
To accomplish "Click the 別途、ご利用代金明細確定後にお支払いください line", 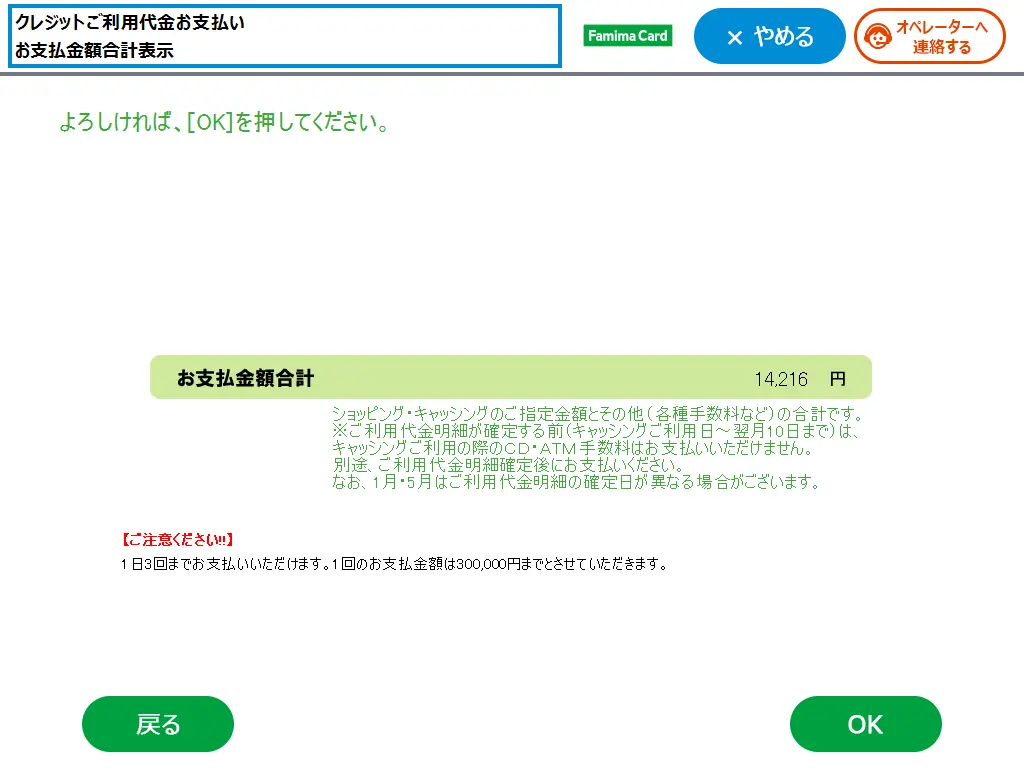I will (507, 465).
